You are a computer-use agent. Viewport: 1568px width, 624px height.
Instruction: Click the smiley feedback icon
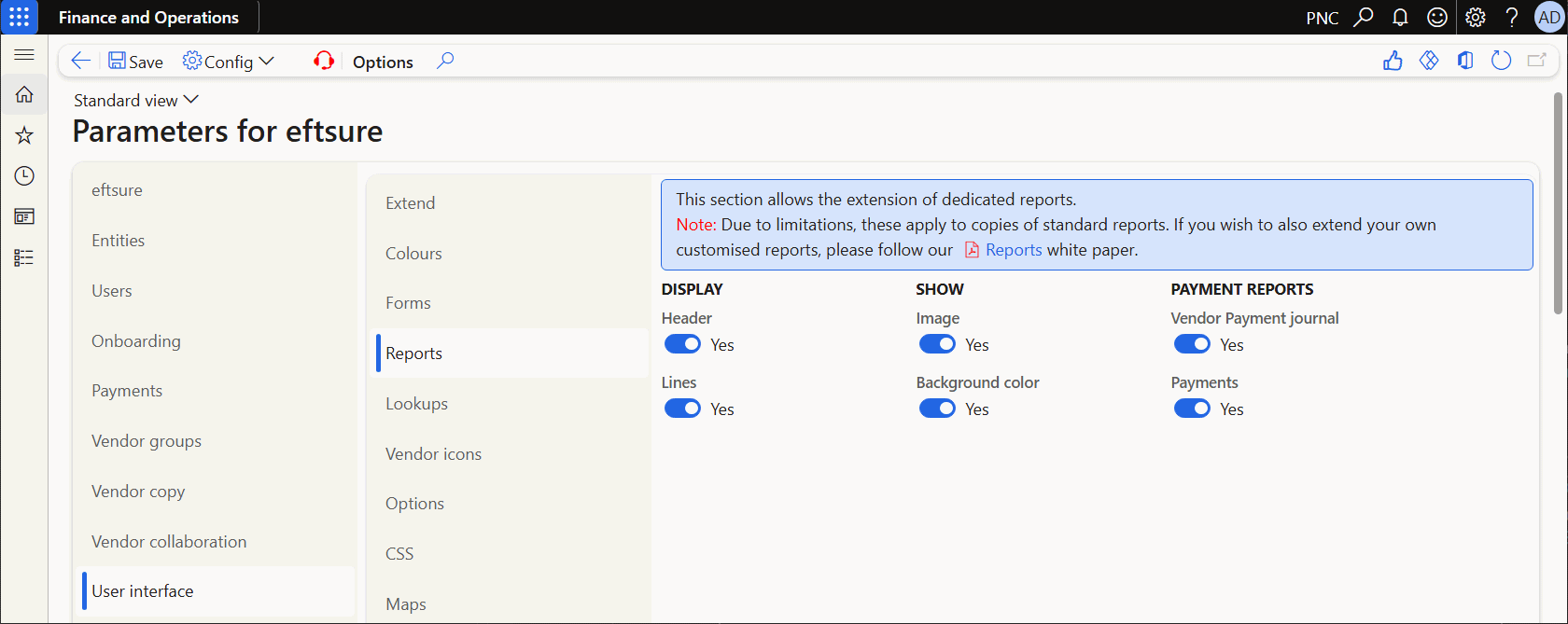coord(1437,17)
